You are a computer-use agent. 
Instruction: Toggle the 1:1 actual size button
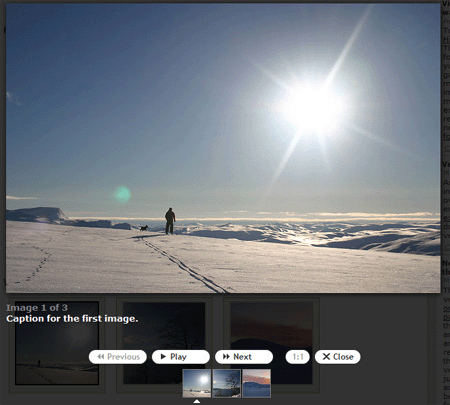point(298,357)
